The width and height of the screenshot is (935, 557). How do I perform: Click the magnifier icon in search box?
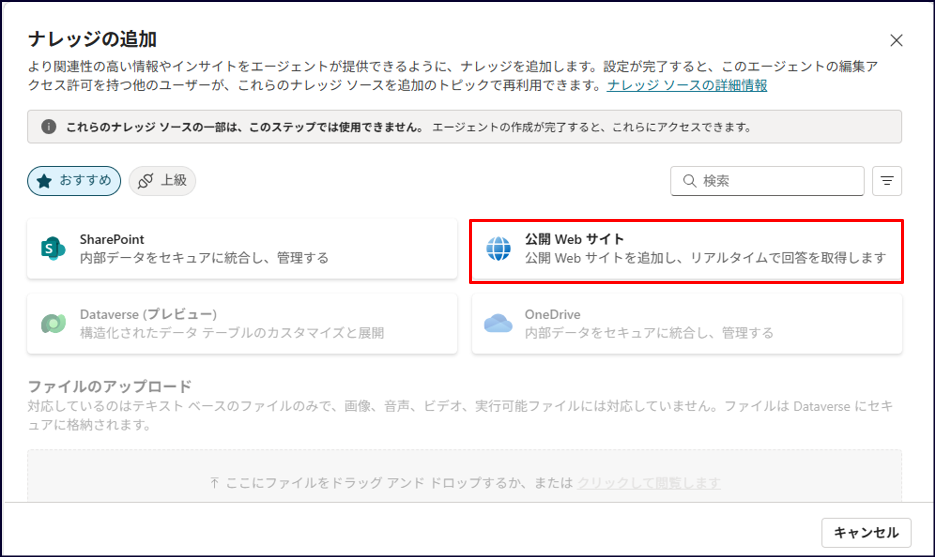coord(689,181)
